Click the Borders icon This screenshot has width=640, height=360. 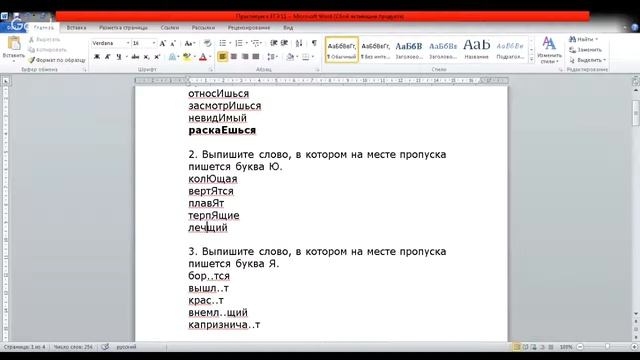tap(305, 57)
